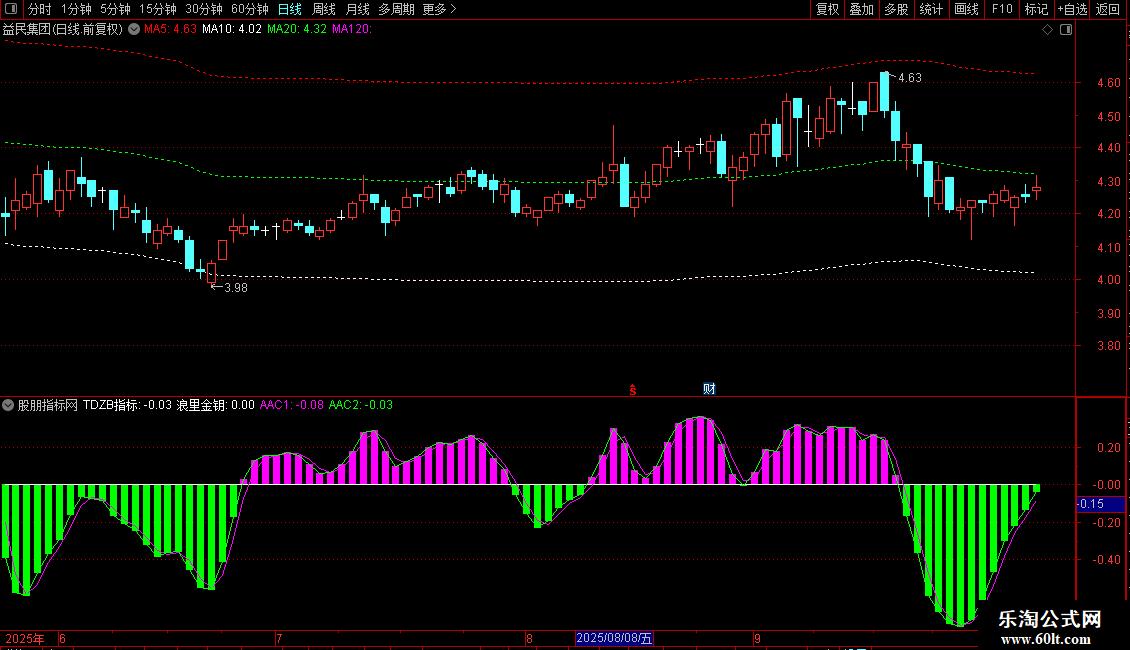Viewport: 1130px width, 650px height.
Task: Select the 日线 daily period tab
Action: [290, 9]
